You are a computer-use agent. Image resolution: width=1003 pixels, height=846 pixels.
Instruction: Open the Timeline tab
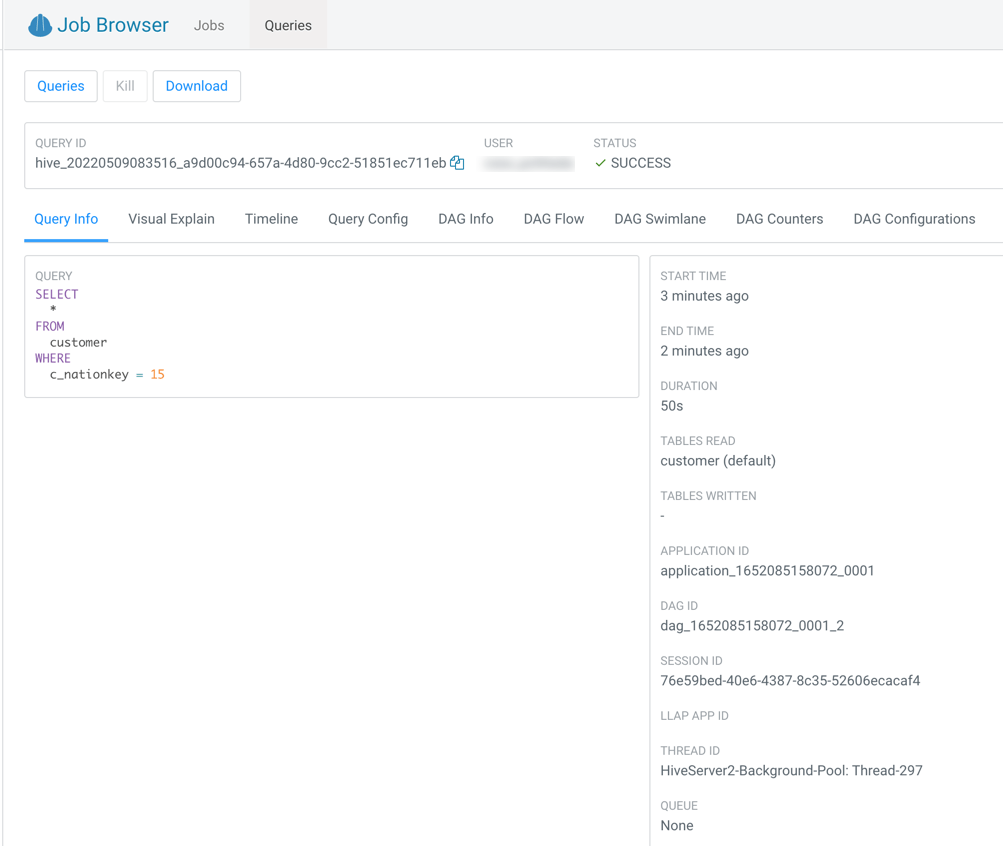270,218
